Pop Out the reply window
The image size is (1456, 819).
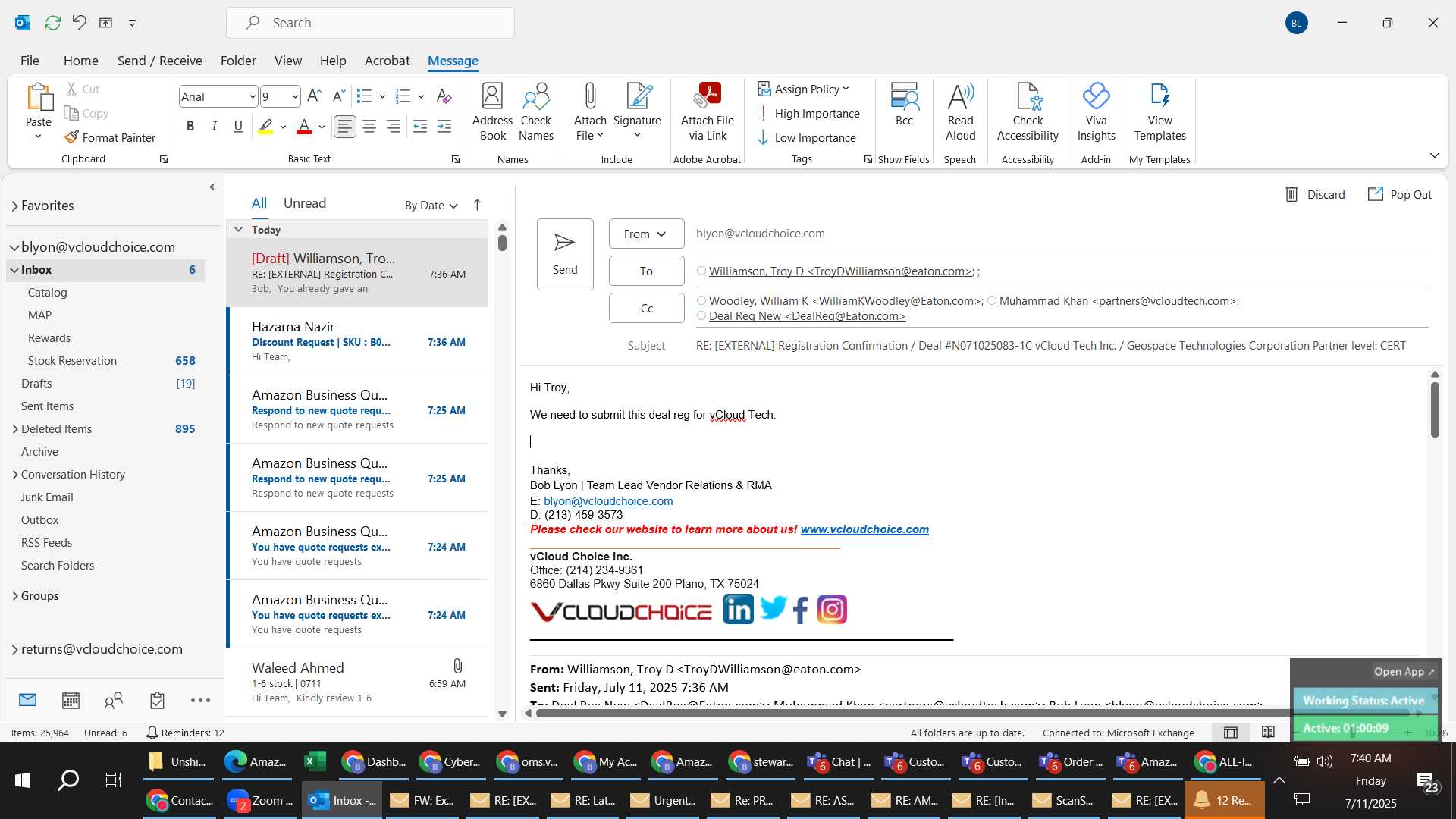click(x=1400, y=194)
